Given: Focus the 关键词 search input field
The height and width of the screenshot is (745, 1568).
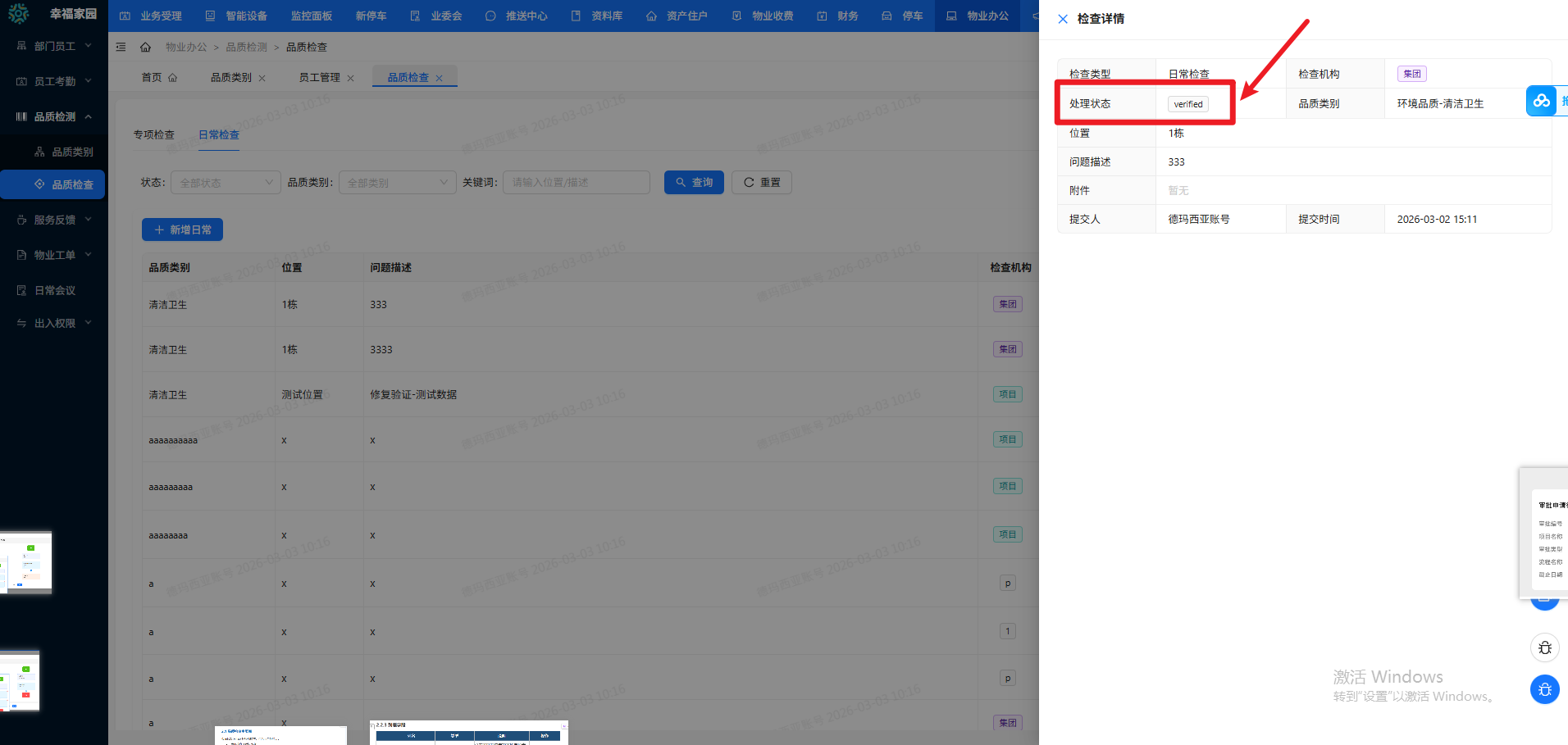Looking at the screenshot, I should tap(576, 182).
